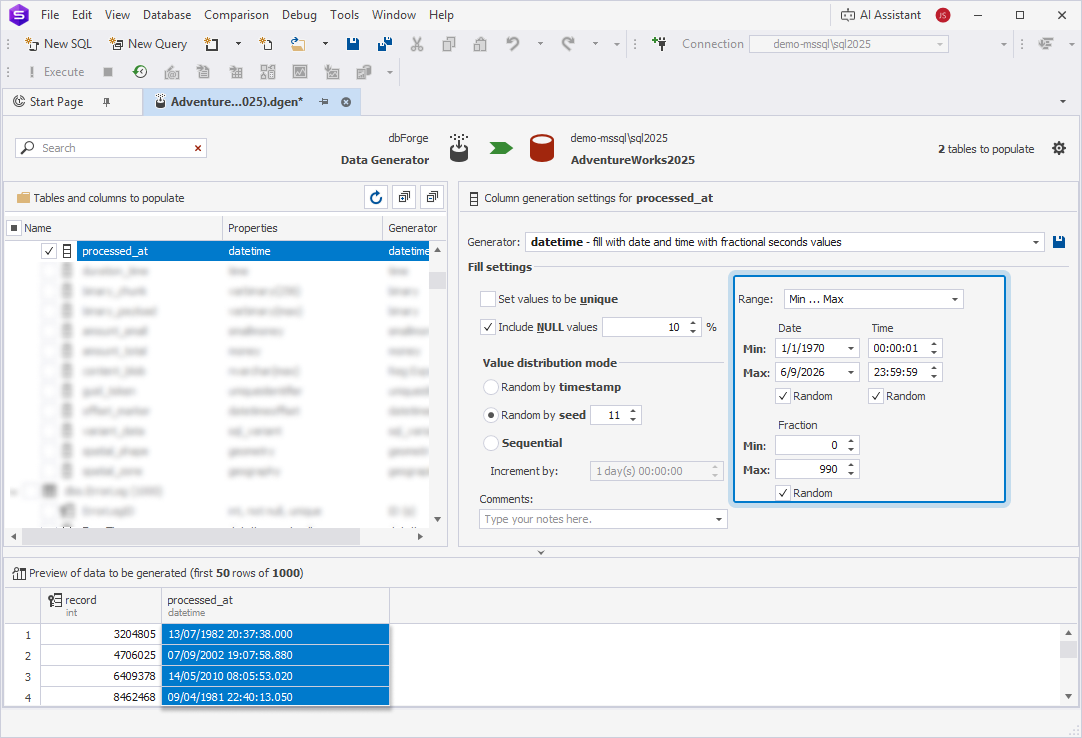The height and width of the screenshot is (738, 1082).
Task: Uncheck Include NULL values
Action: (x=488, y=327)
